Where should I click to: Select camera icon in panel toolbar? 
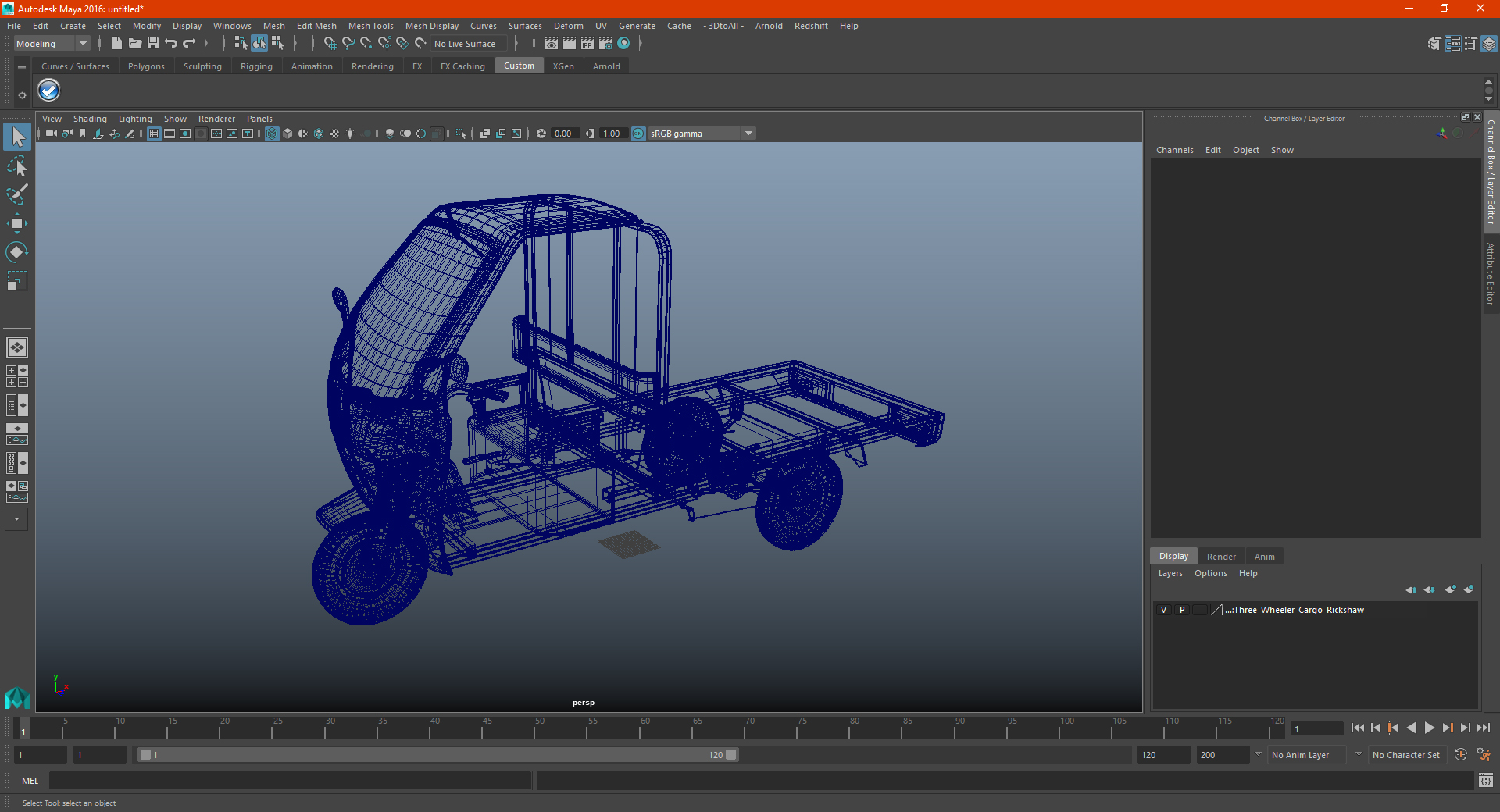pyautogui.click(x=52, y=134)
